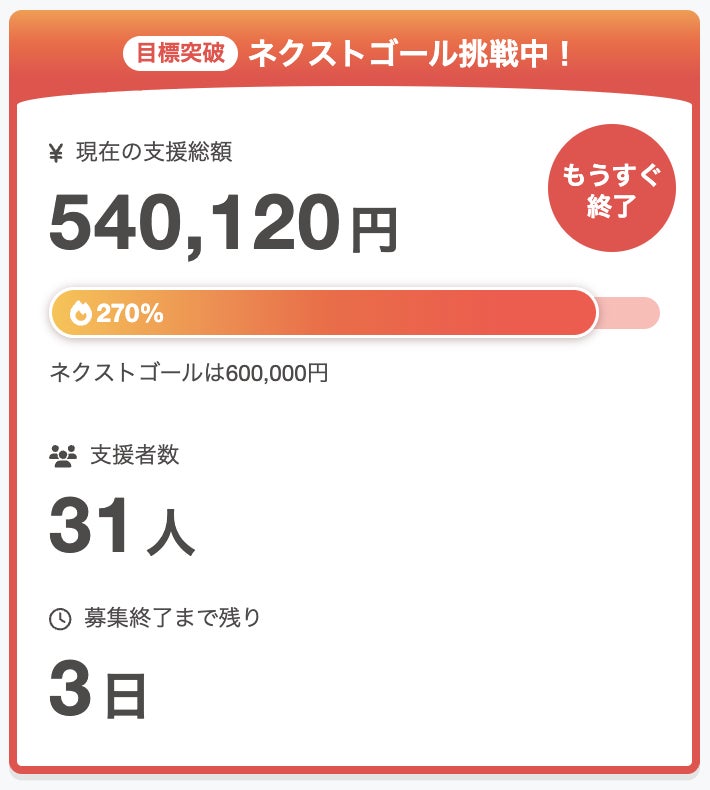710x790 pixels.
Task: Click the 31 supporters count
Action: pos(89,527)
